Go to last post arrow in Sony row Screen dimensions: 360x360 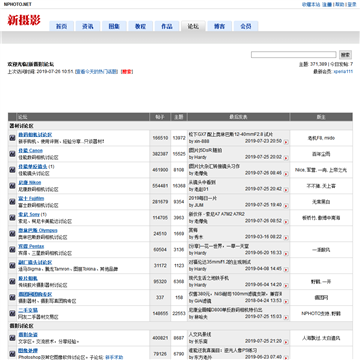click(286, 221)
